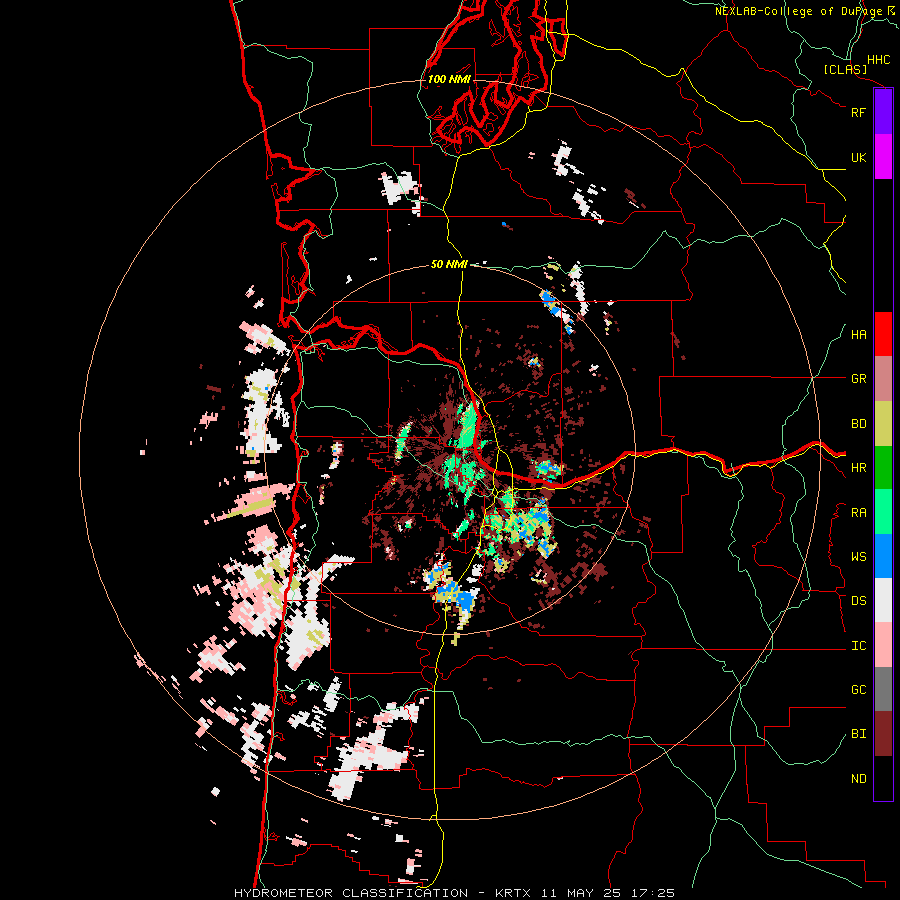This screenshot has height=900, width=900.
Task: Select the GR legend color block
Action: click(883, 379)
